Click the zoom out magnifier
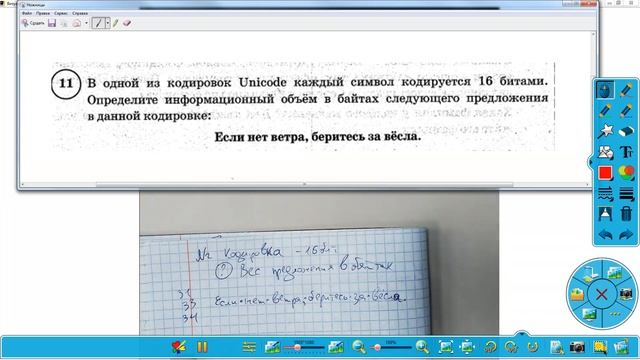The height and width of the screenshot is (360, 640). 359,347
